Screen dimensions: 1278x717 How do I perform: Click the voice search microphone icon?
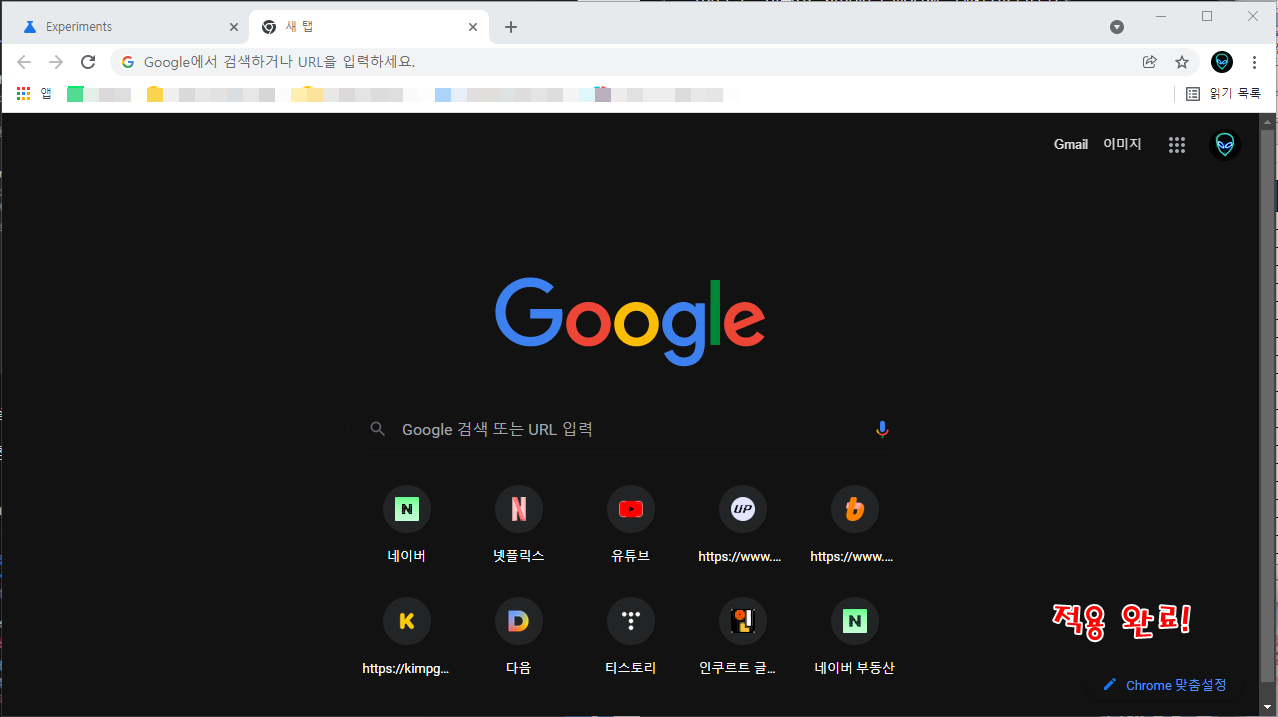(882, 429)
